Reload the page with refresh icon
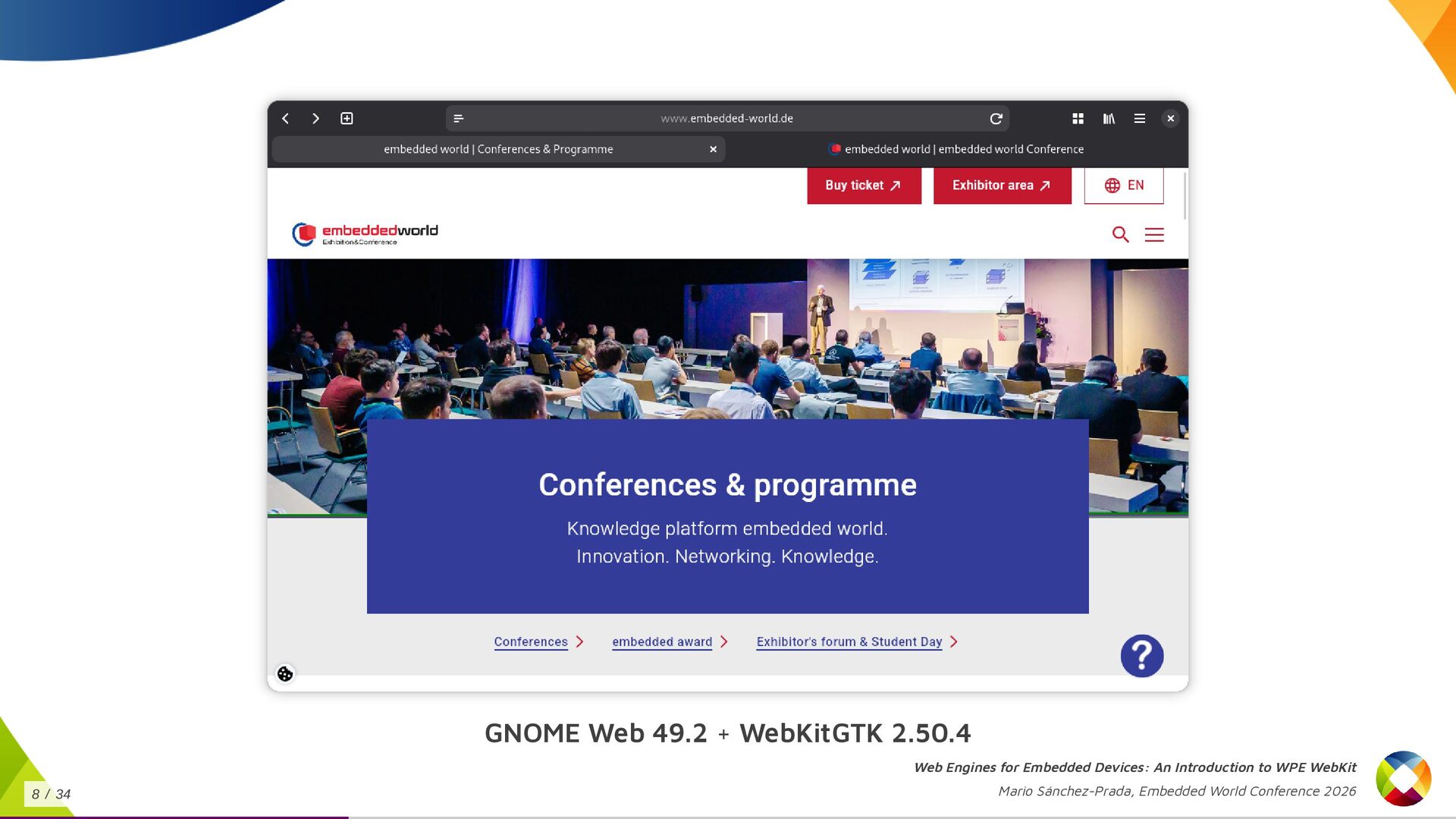This screenshot has width=1456, height=819. 996,118
